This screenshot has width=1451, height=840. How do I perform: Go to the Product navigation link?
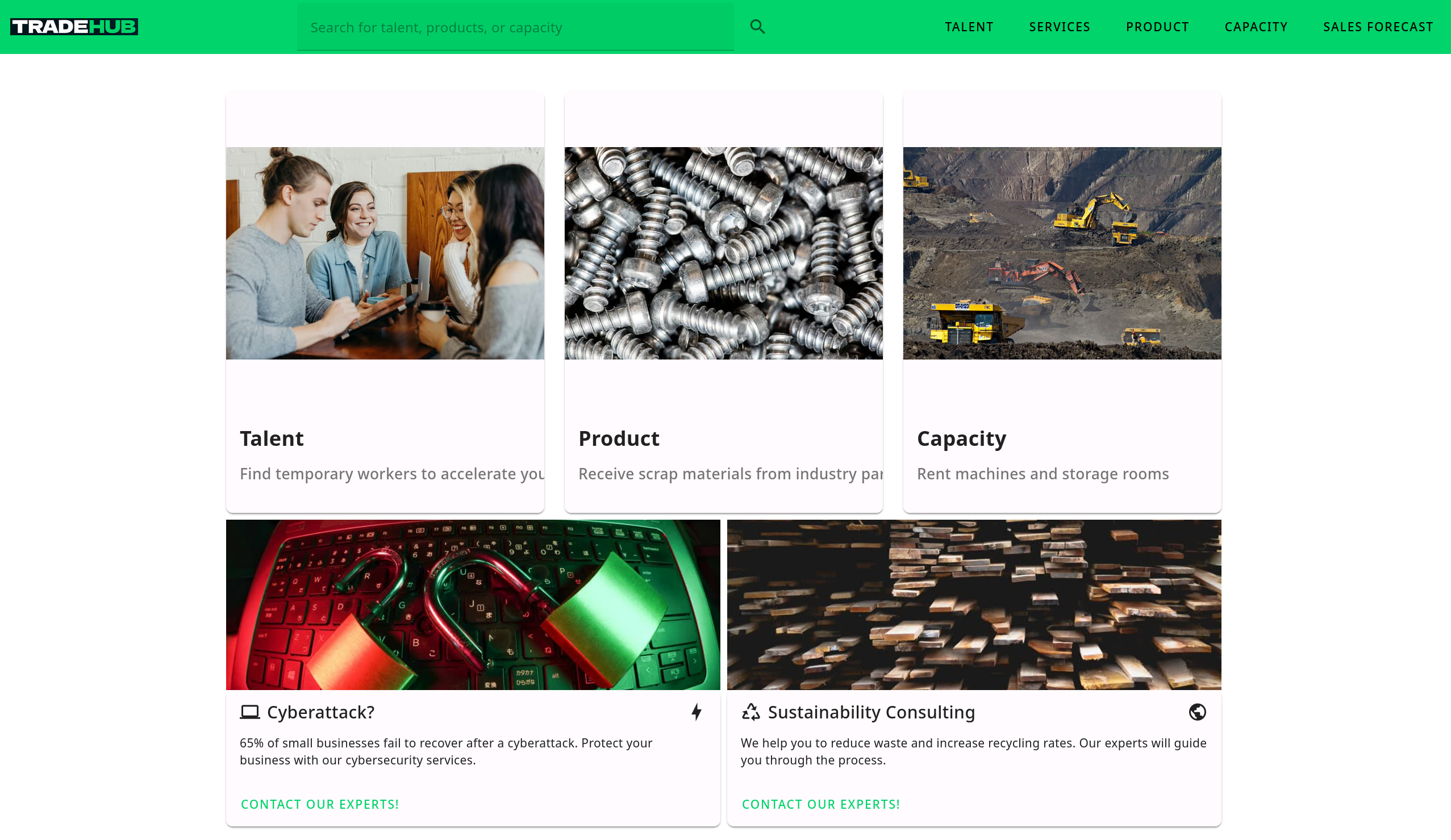[1157, 27]
